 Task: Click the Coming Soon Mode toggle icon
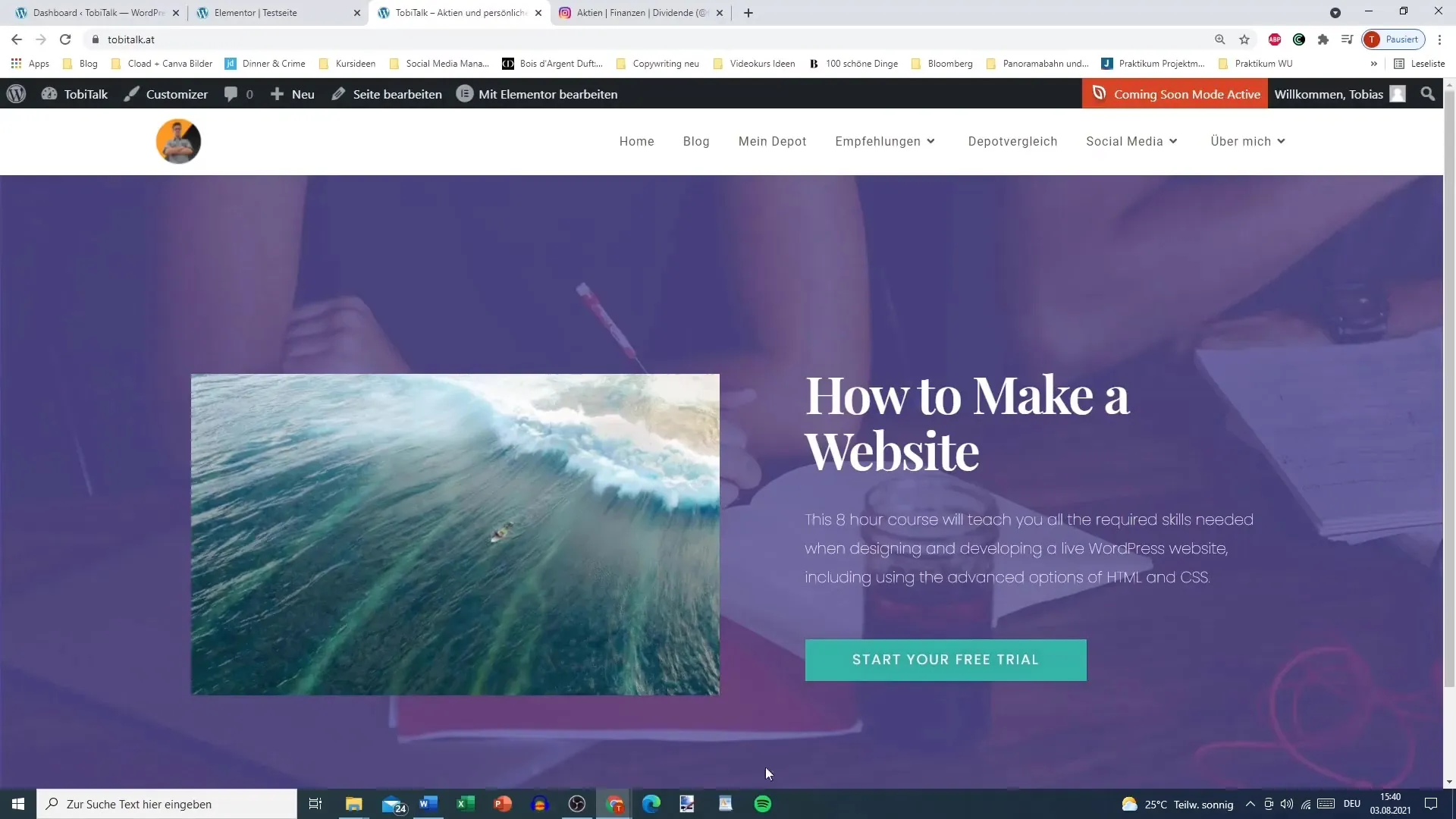pos(1099,93)
